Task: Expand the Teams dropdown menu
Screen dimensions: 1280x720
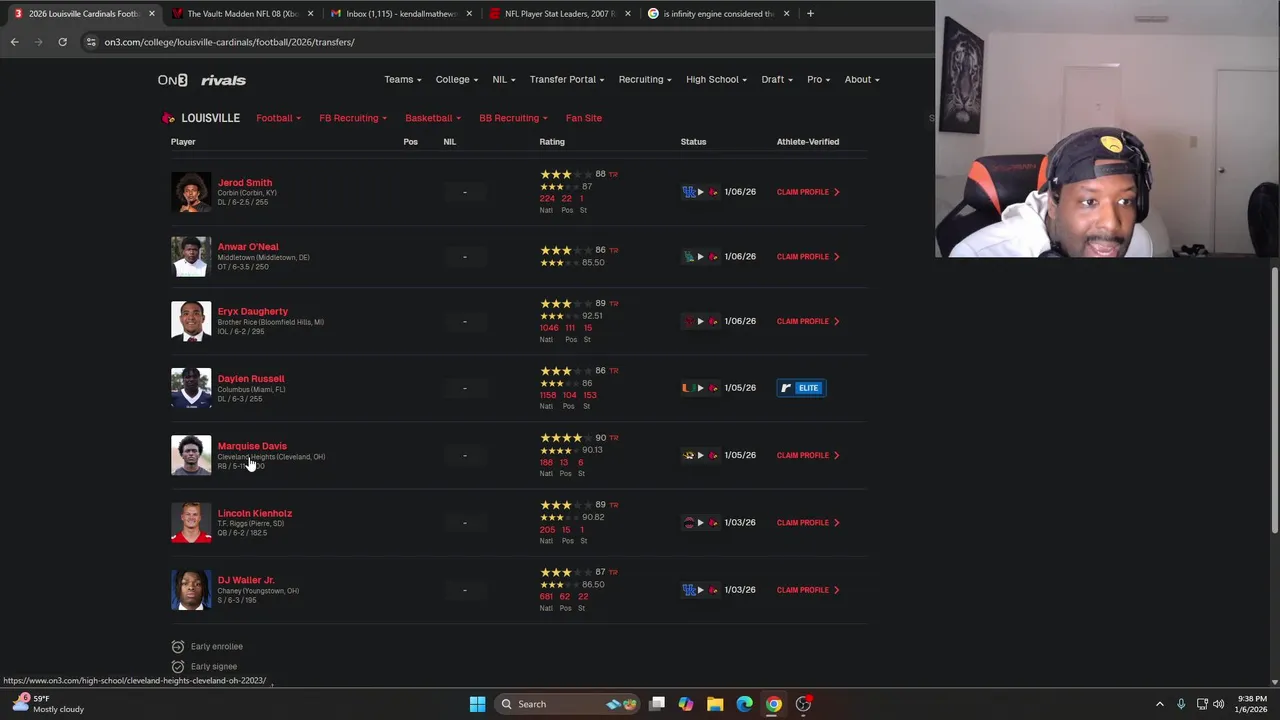Action: point(402,80)
